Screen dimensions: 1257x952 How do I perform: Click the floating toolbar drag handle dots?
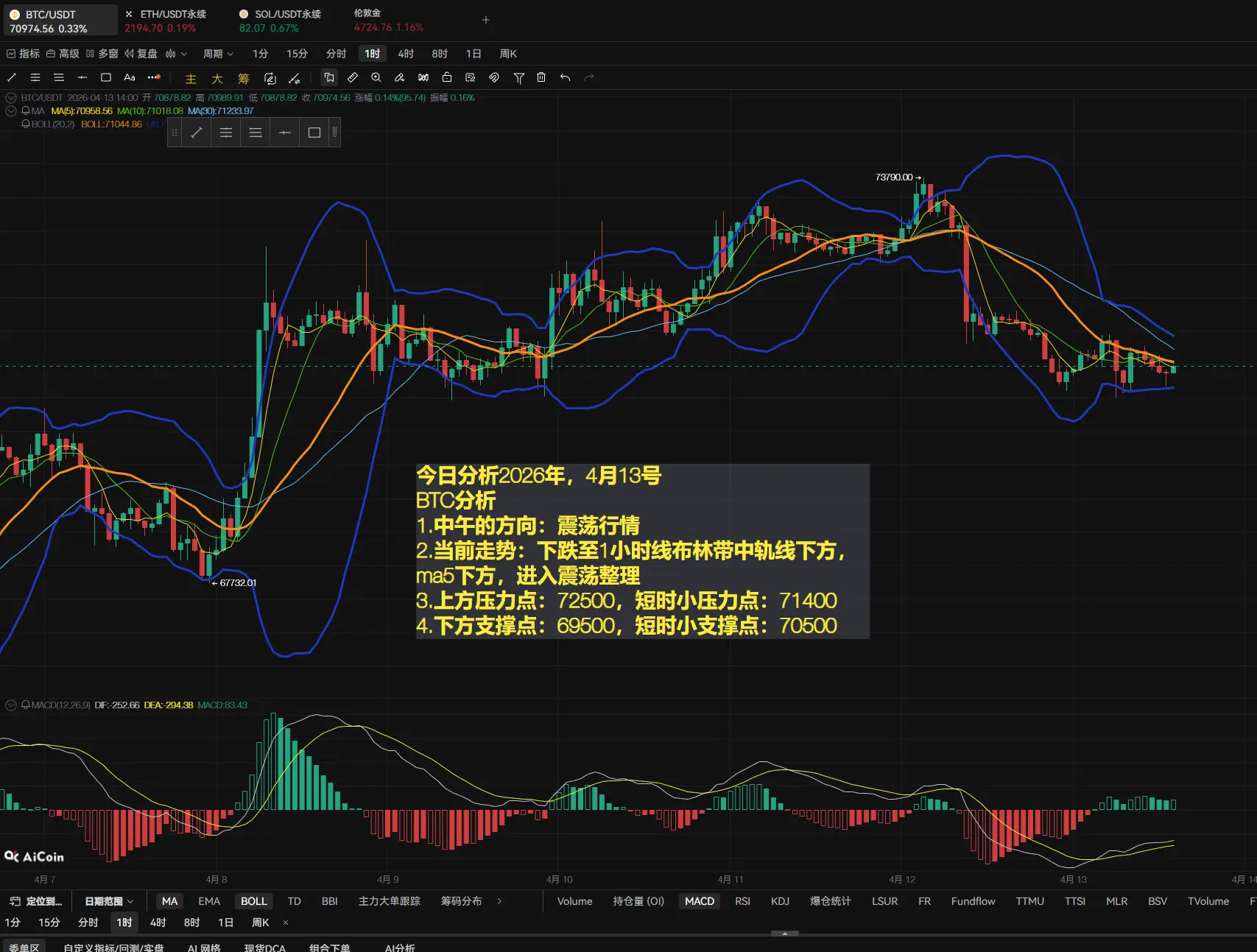pos(175,133)
